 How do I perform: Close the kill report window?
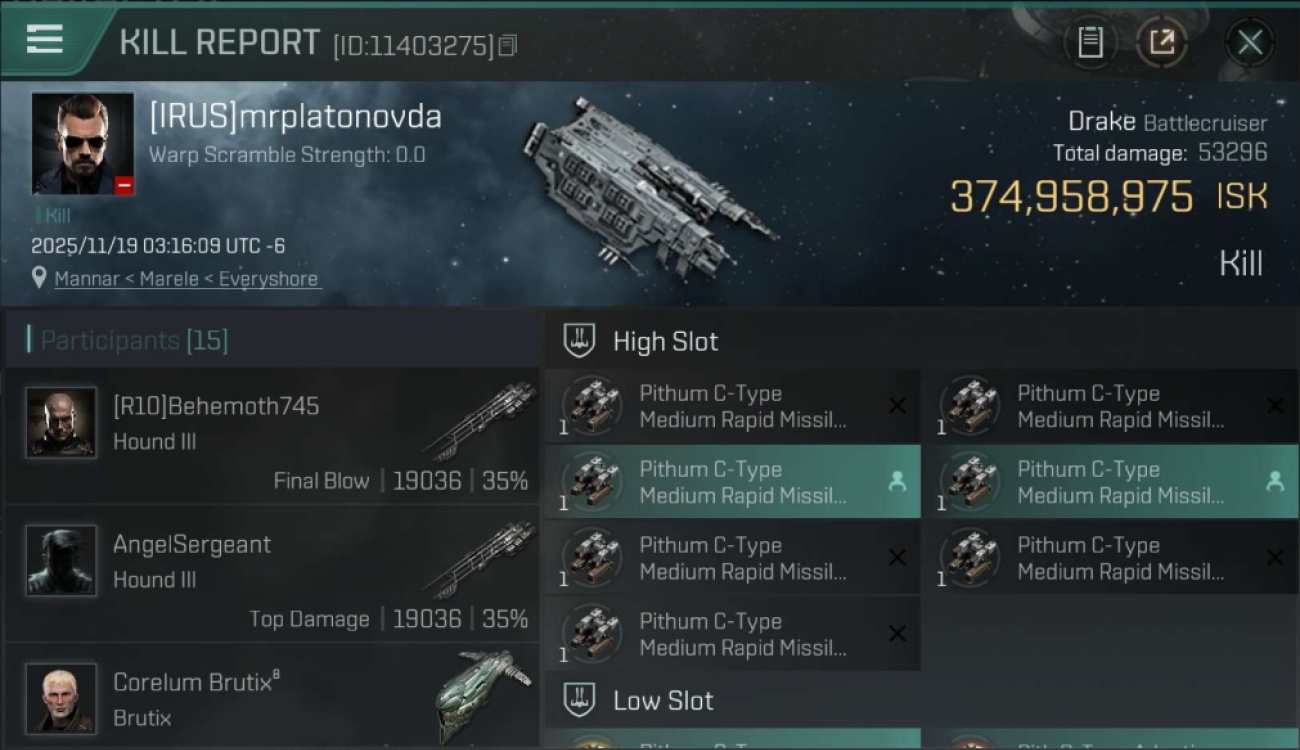(x=1250, y=42)
